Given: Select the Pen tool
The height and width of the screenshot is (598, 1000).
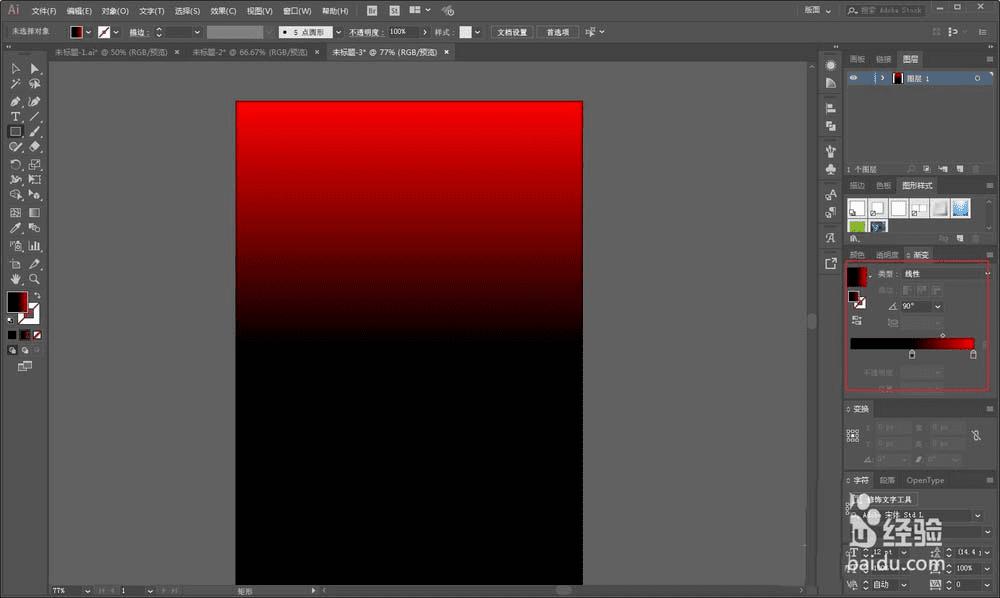Looking at the screenshot, I should (x=15, y=101).
